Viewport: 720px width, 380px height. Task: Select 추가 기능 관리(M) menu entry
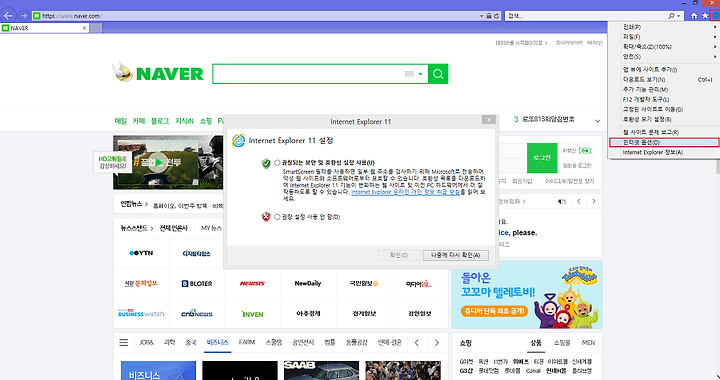(664, 89)
